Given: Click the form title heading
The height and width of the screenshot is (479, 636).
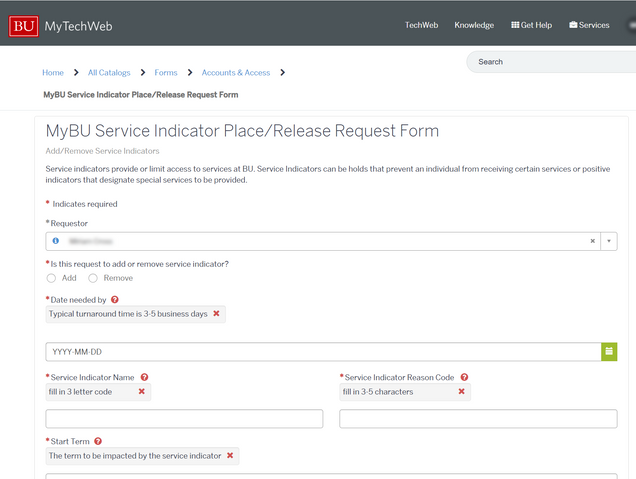Looking at the screenshot, I should (x=242, y=131).
